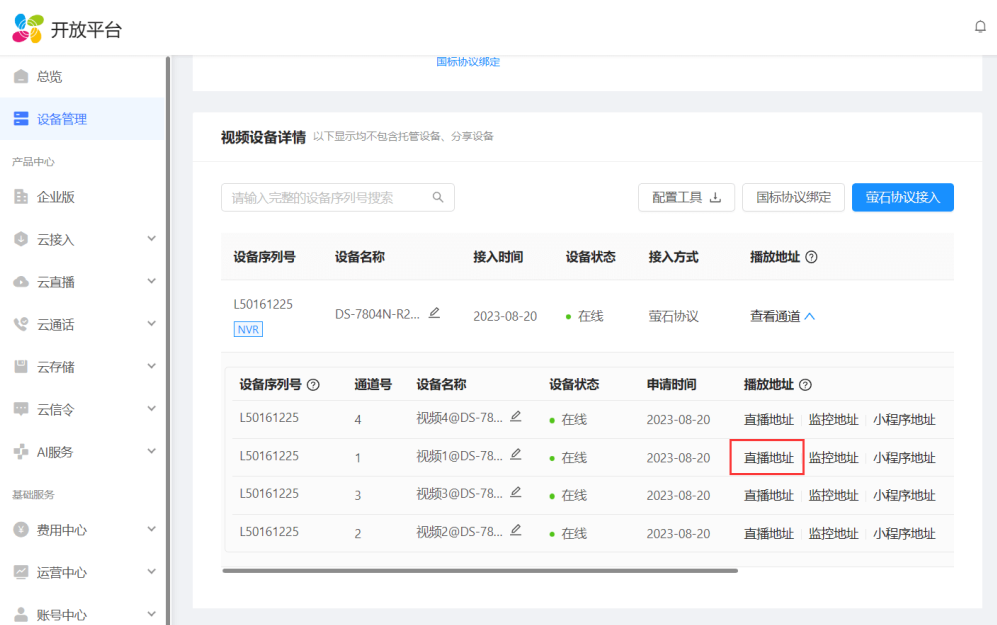
Task: Click the 云存储 disk icon
Action: (21, 367)
